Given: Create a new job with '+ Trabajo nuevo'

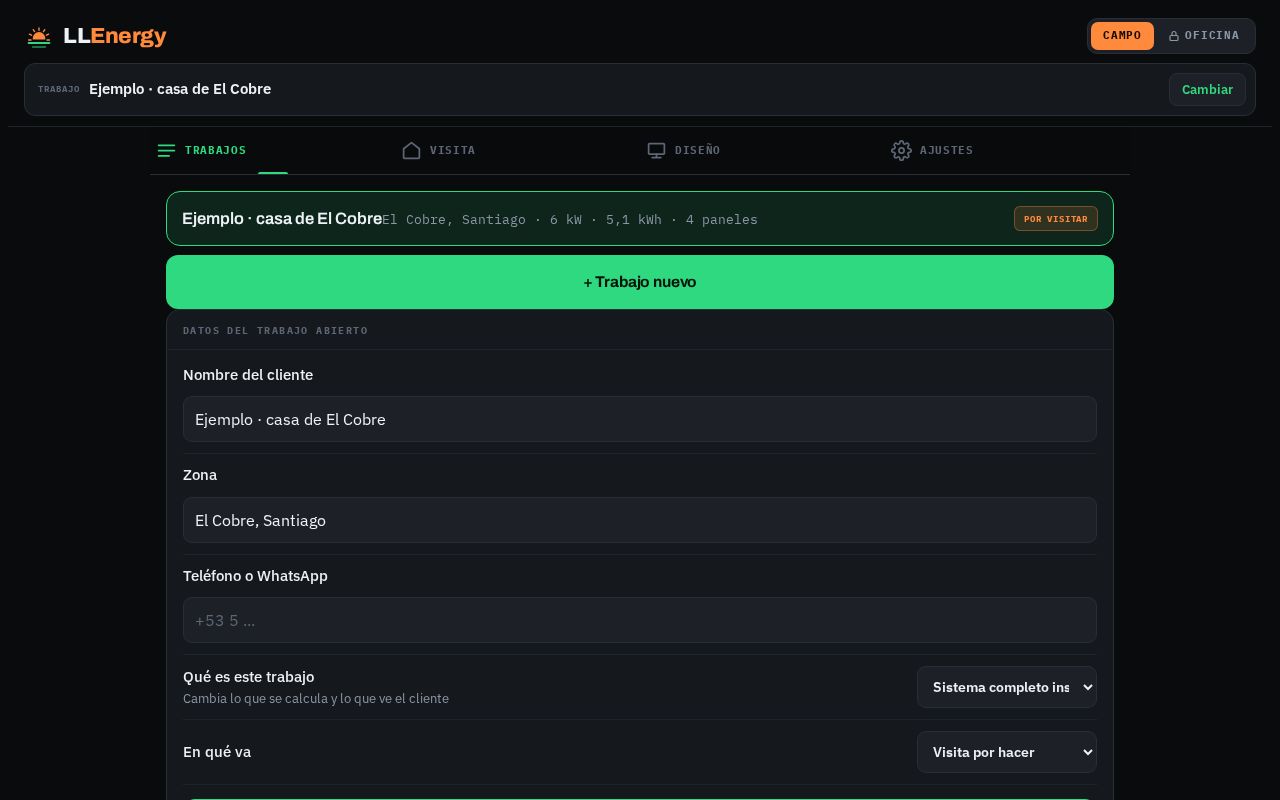Looking at the screenshot, I should pos(640,282).
